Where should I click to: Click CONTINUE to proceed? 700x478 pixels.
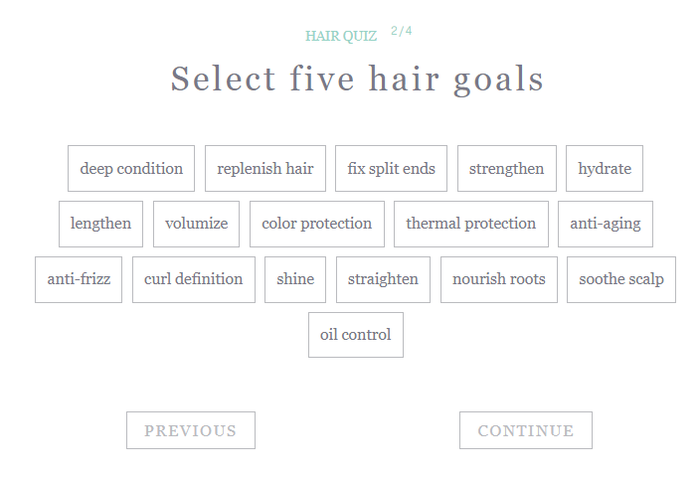pyautogui.click(x=526, y=430)
